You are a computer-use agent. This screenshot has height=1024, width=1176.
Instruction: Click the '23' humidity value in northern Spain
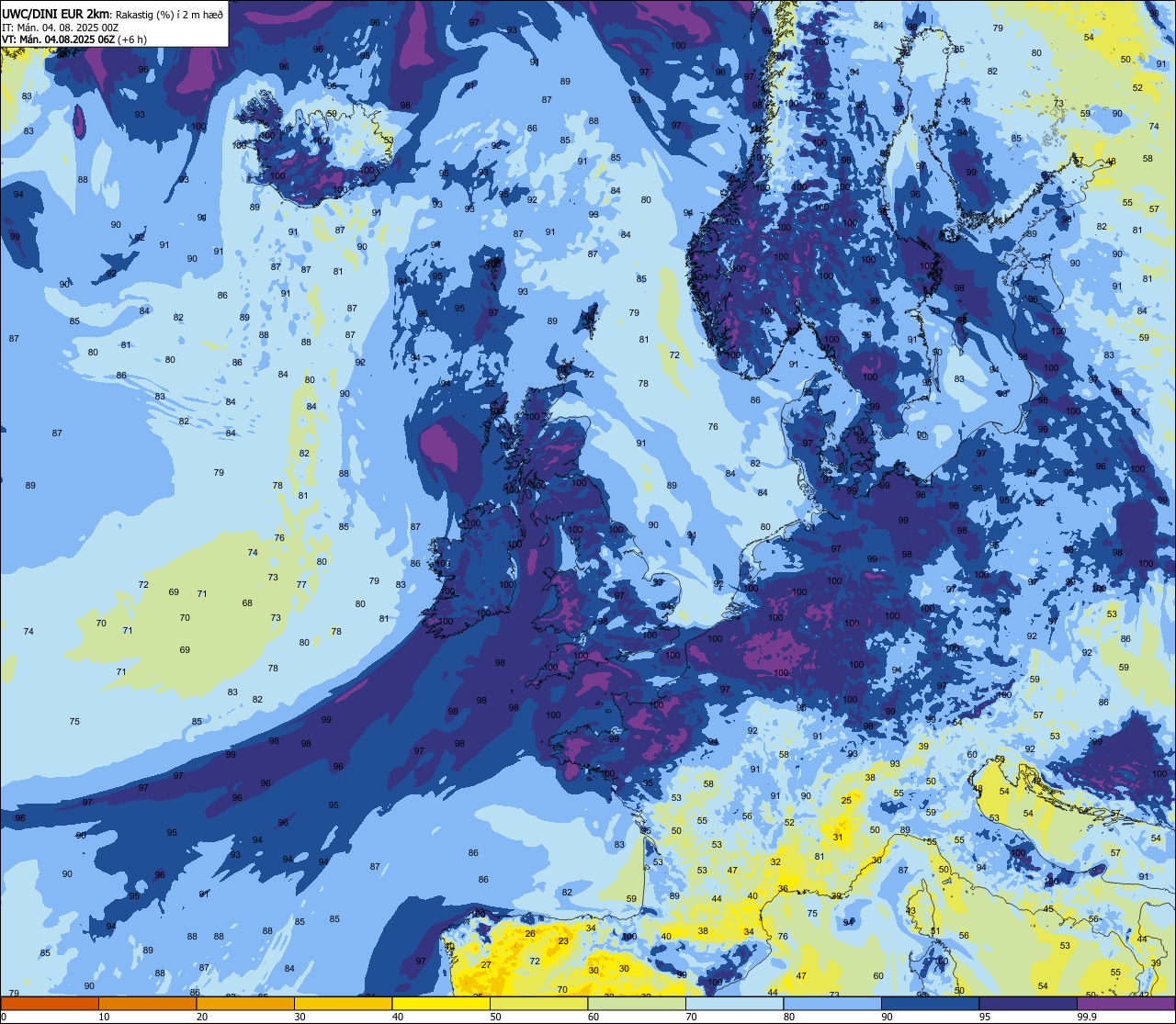click(563, 940)
